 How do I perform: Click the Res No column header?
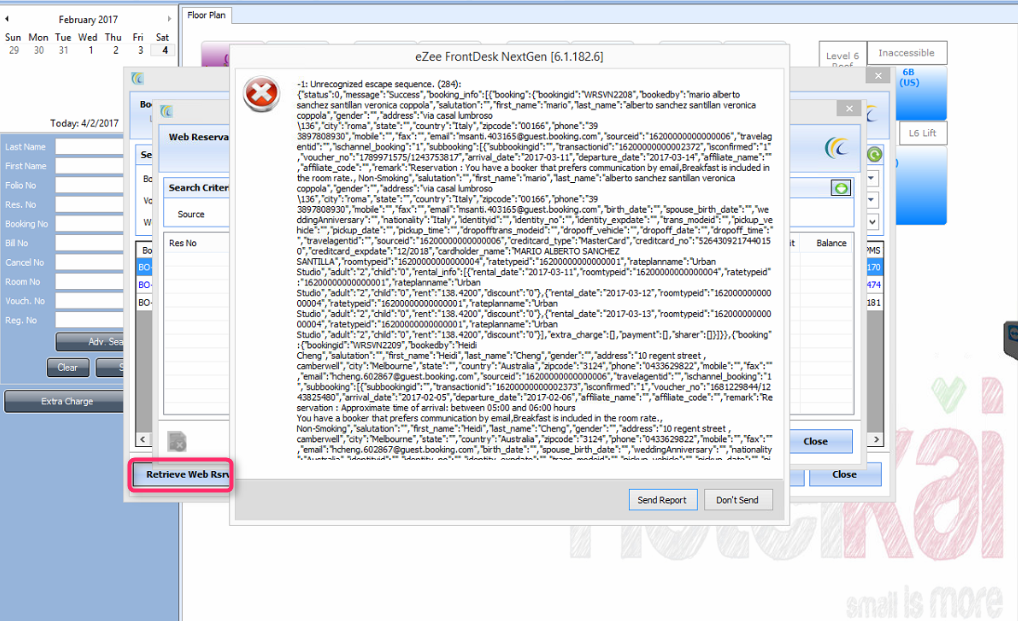click(x=183, y=243)
